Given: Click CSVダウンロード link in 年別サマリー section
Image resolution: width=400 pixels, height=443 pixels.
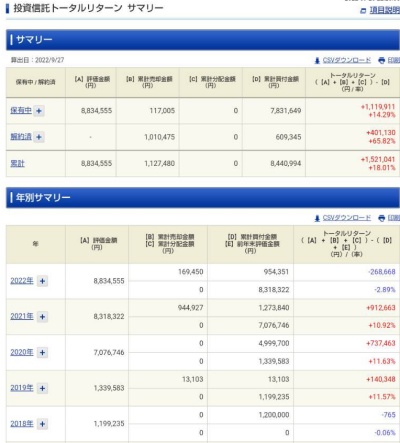Looking at the screenshot, I should click(x=347, y=218).
